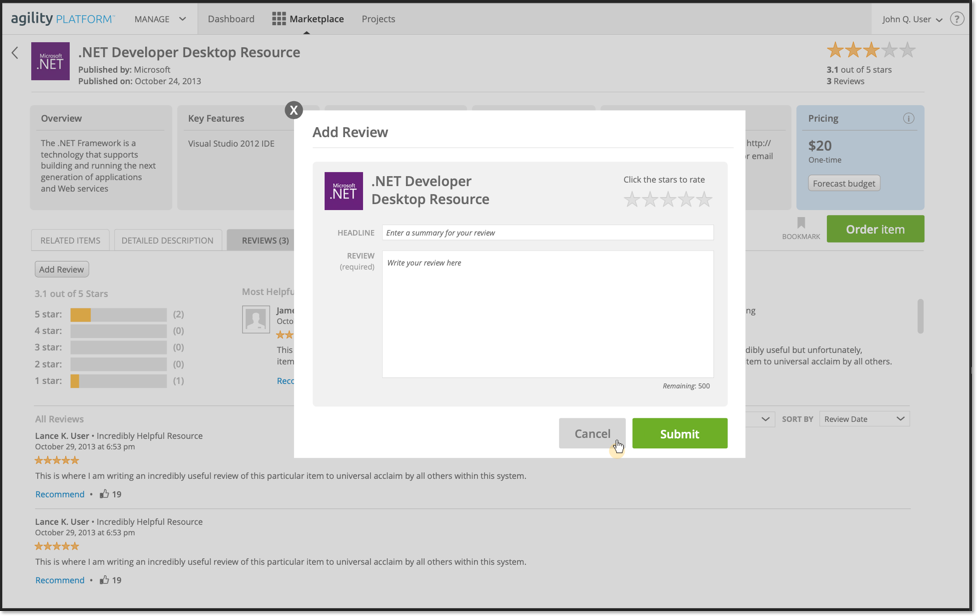Open the help question mark icon
Image resolution: width=977 pixels, height=616 pixels.
[956, 19]
